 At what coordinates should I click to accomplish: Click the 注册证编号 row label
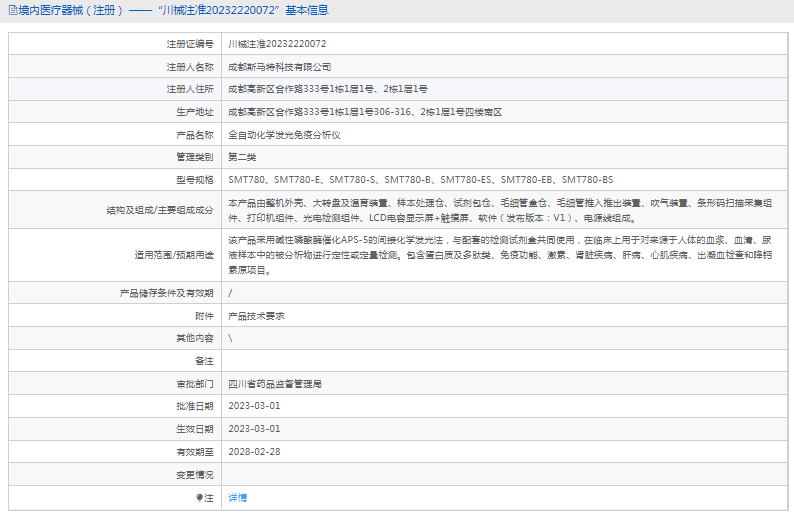coord(190,44)
